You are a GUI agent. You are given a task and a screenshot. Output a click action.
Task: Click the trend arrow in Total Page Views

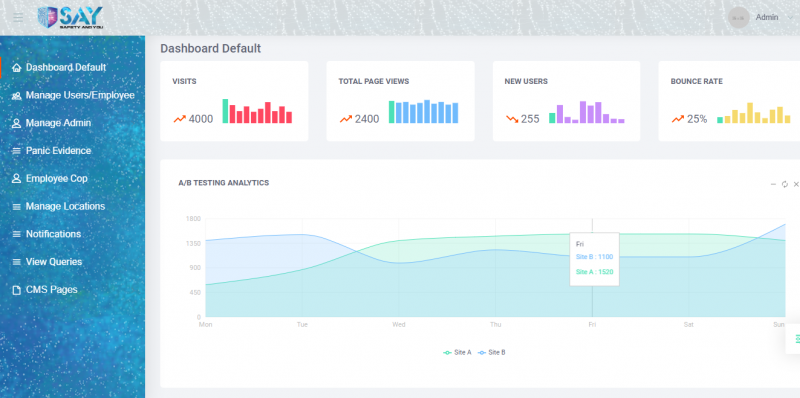tap(346, 119)
